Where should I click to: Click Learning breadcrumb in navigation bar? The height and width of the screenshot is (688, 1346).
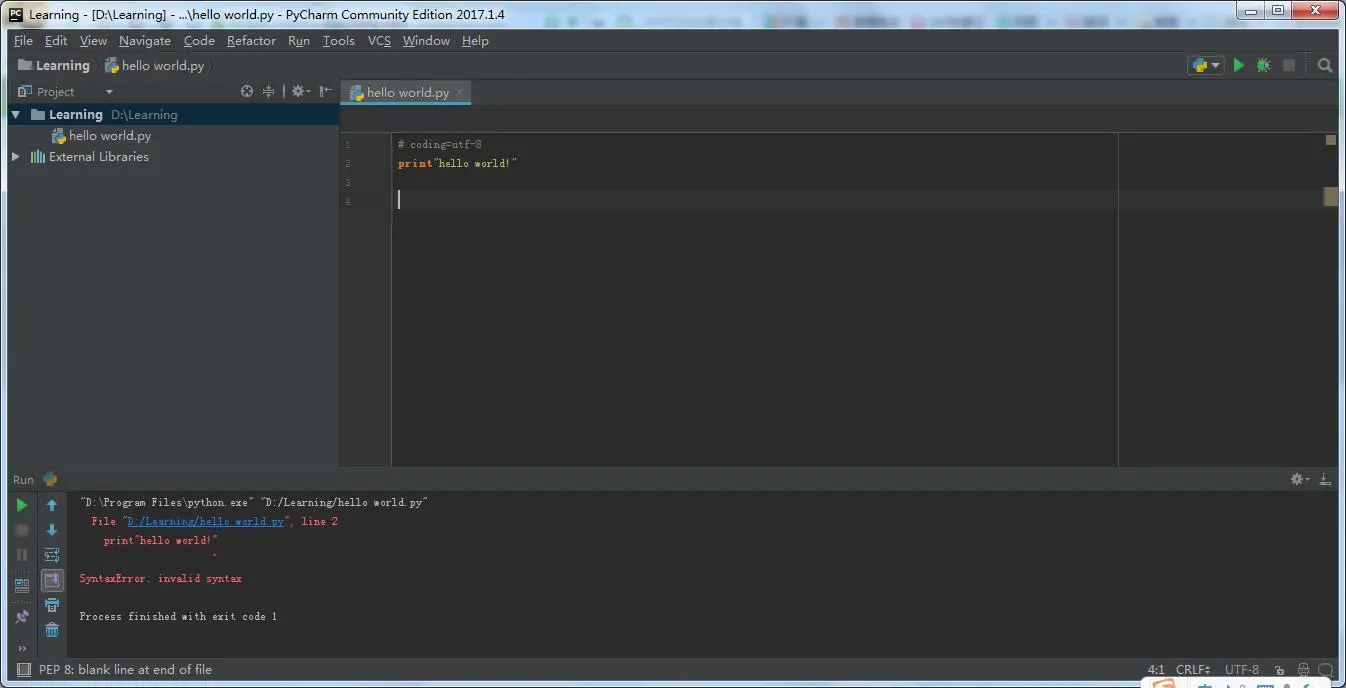[x=54, y=65]
